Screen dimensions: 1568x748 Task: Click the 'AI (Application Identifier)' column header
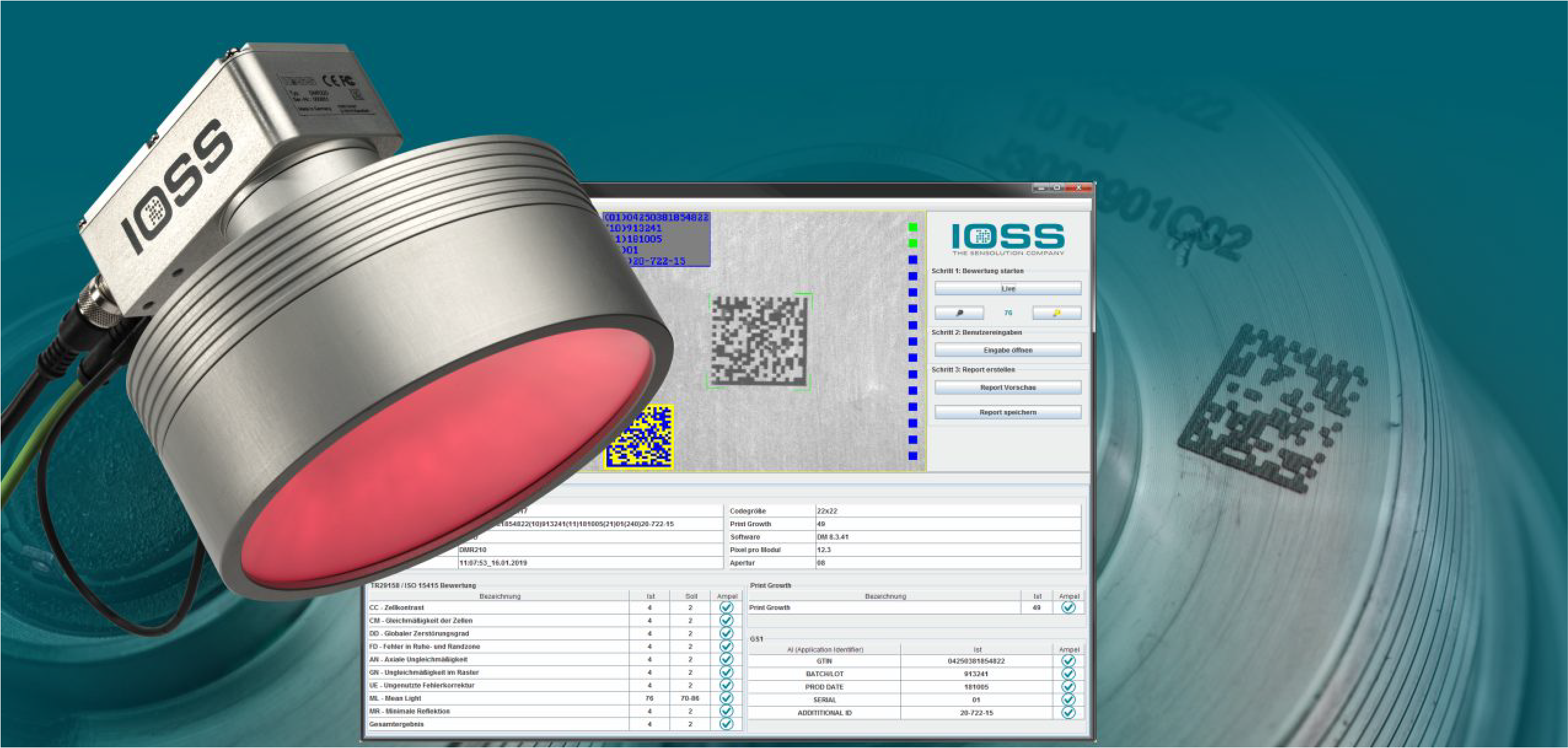click(x=825, y=650)
